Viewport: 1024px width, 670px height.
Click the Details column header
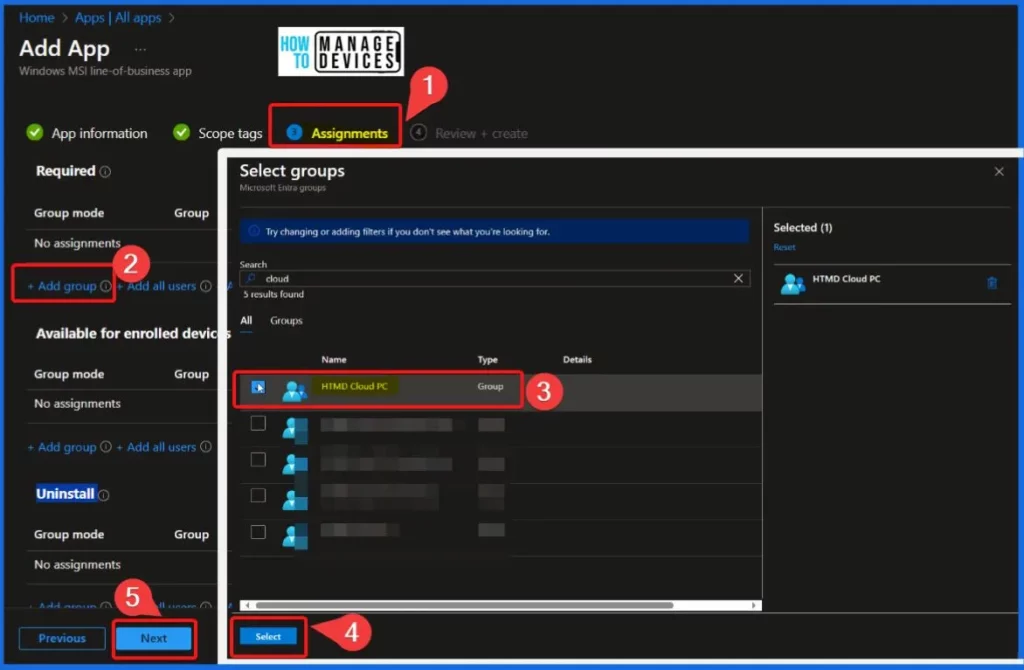577,360
